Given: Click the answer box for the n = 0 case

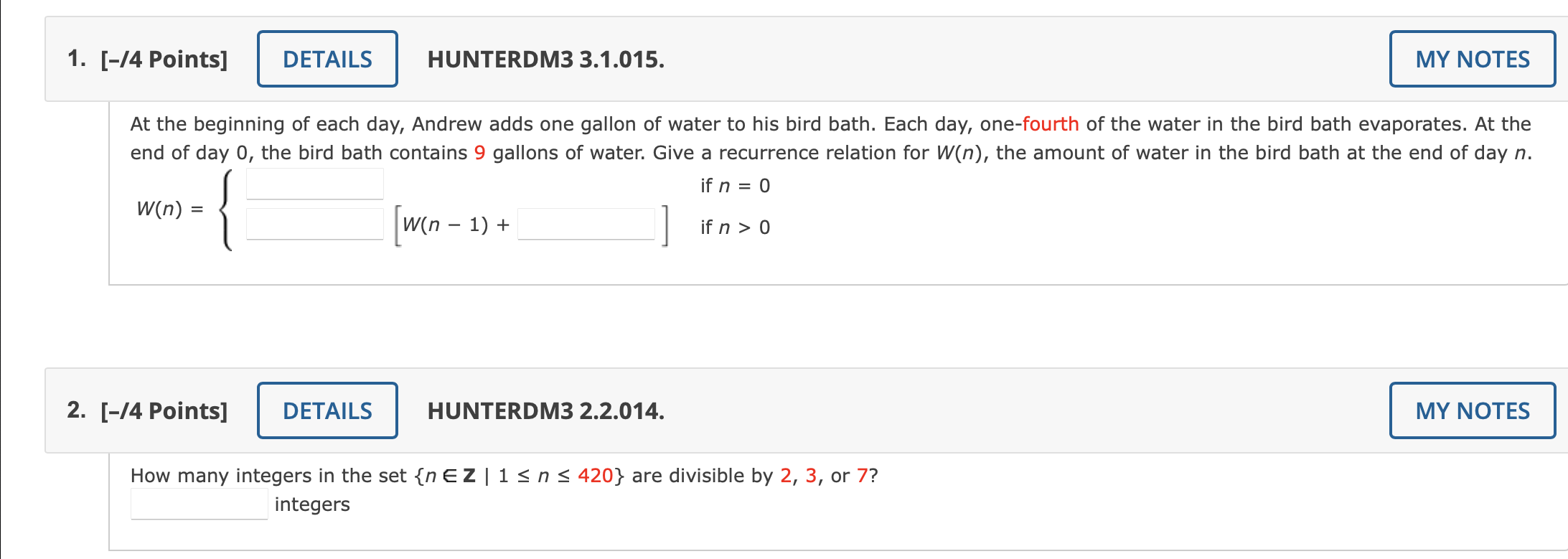Looking at the screenshot, I should pyautogui.click(x=314, y=184).
